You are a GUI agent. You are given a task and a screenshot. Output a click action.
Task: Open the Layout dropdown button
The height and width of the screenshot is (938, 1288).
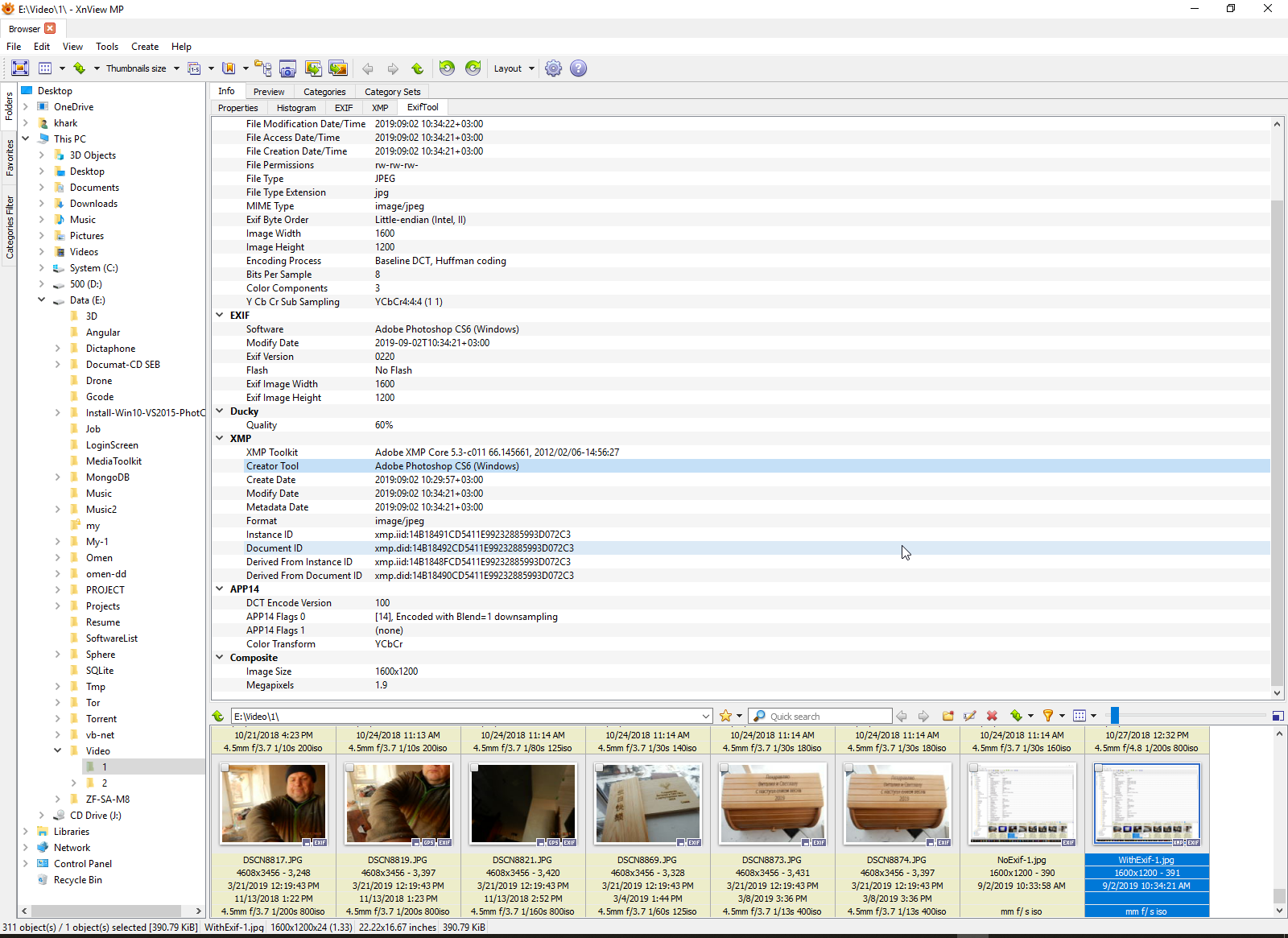coord(514,68)
